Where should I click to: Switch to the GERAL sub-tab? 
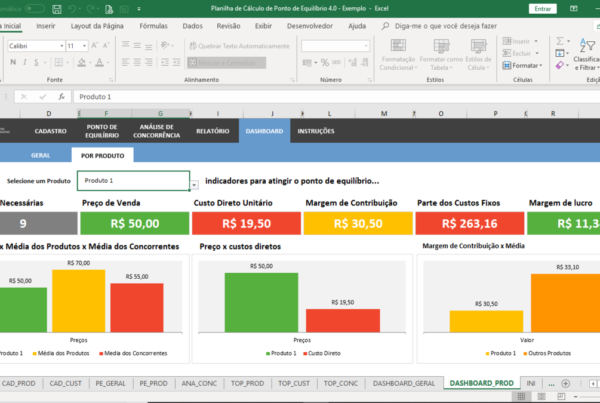click(41, 155)
